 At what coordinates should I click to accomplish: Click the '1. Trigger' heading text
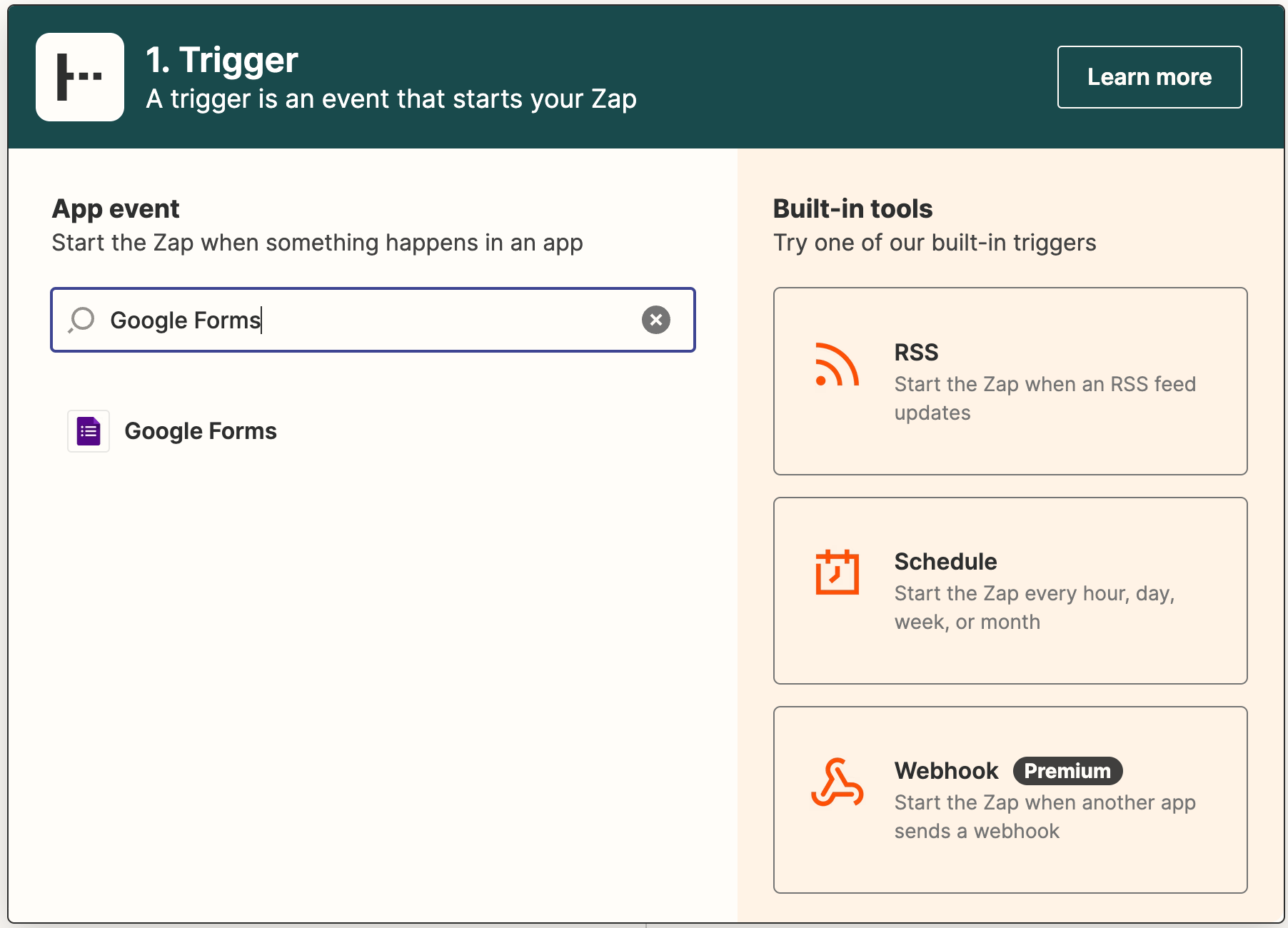pyautogui.click(x=222, y=60)
